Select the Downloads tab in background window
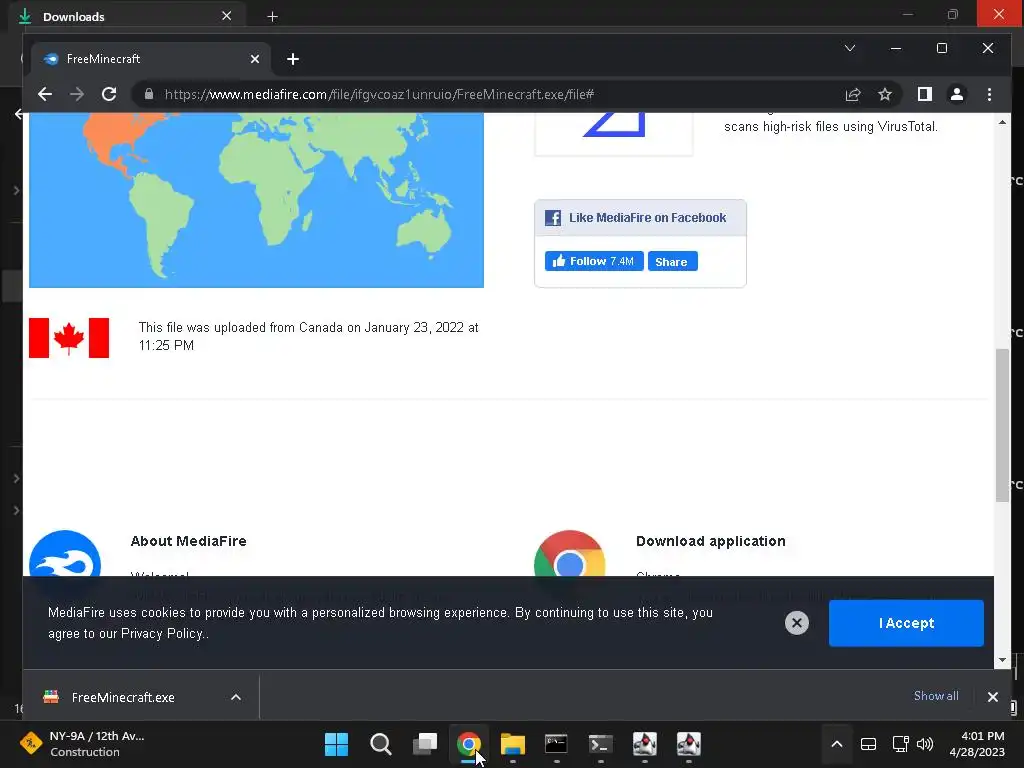The width and height of the screenshot is (1024, 768). point(127,16)
